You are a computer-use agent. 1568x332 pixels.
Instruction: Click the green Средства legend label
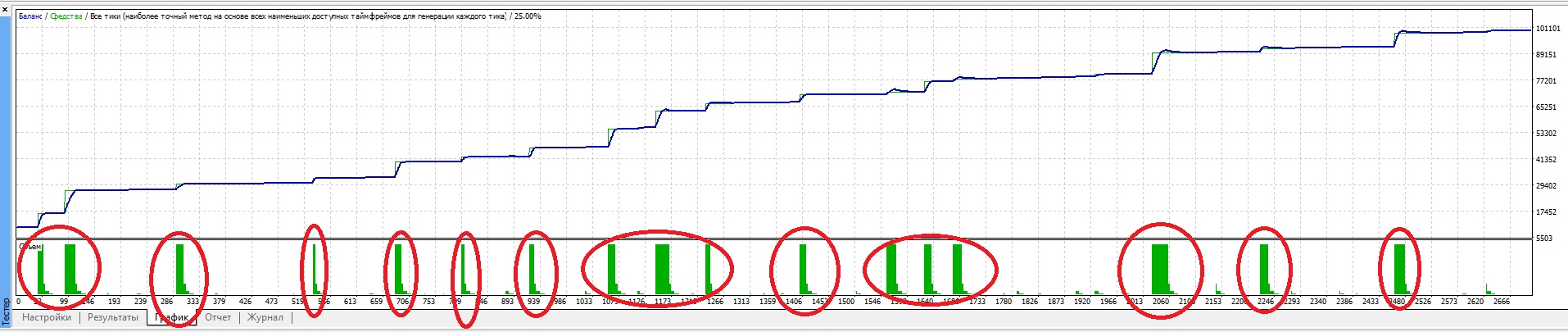66,16
